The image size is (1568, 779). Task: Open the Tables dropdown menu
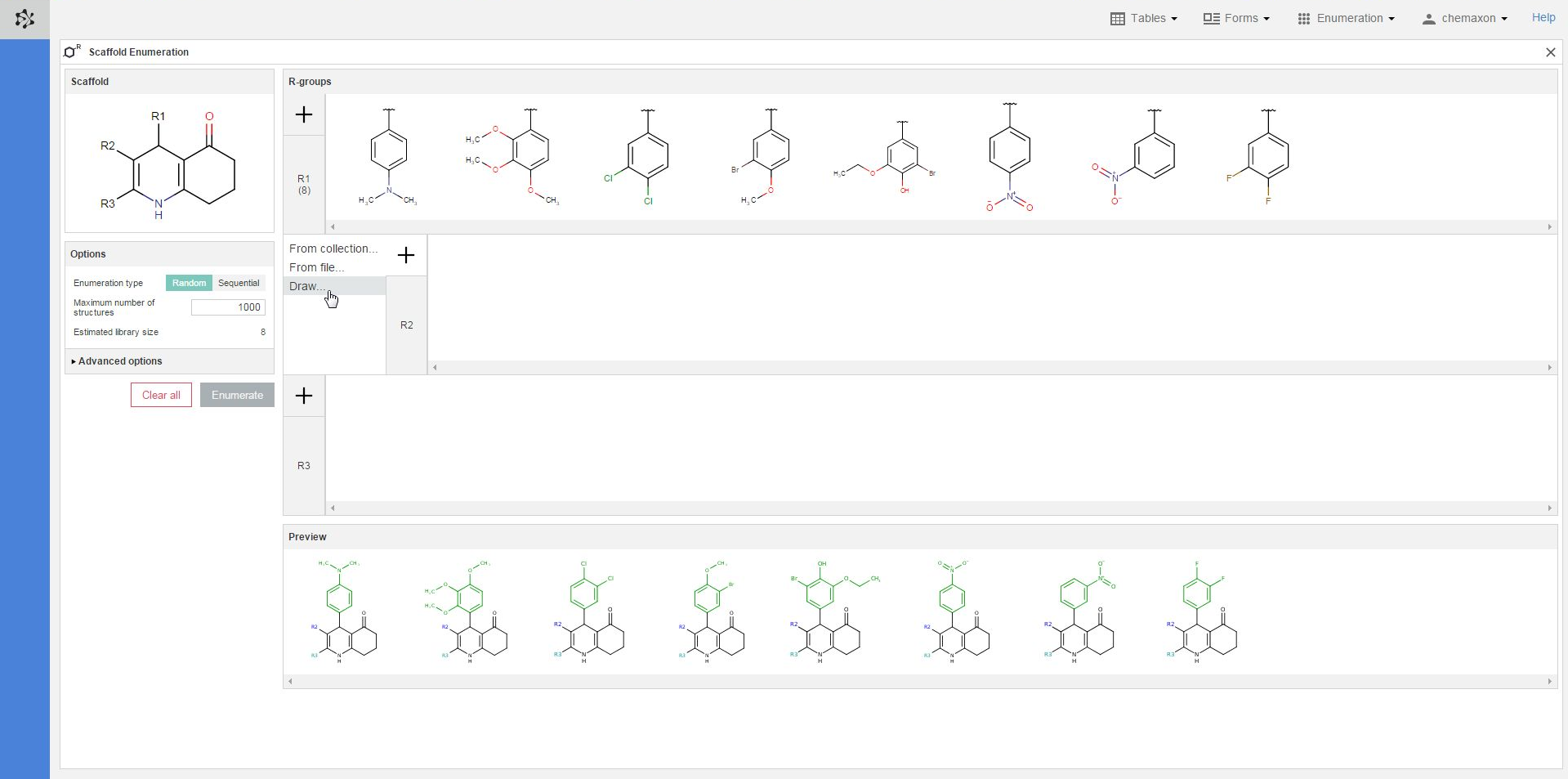(x=1144, y=18)
